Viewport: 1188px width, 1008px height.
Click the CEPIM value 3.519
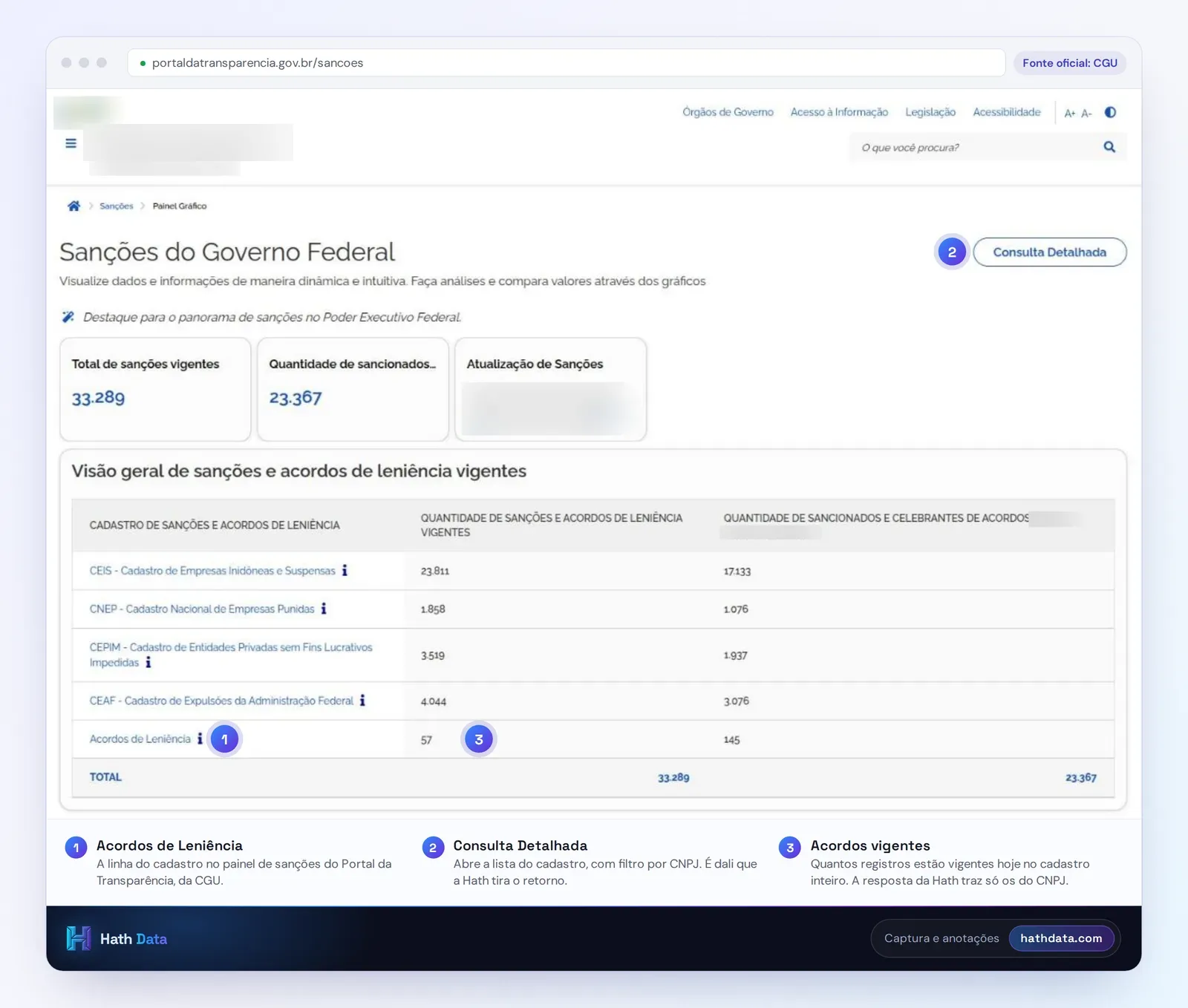click(433, 656)
